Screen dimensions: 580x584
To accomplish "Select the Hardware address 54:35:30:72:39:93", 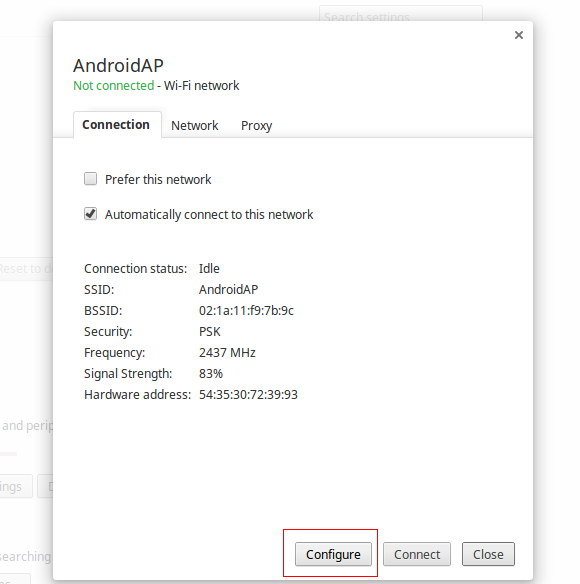I will point(248,394).
